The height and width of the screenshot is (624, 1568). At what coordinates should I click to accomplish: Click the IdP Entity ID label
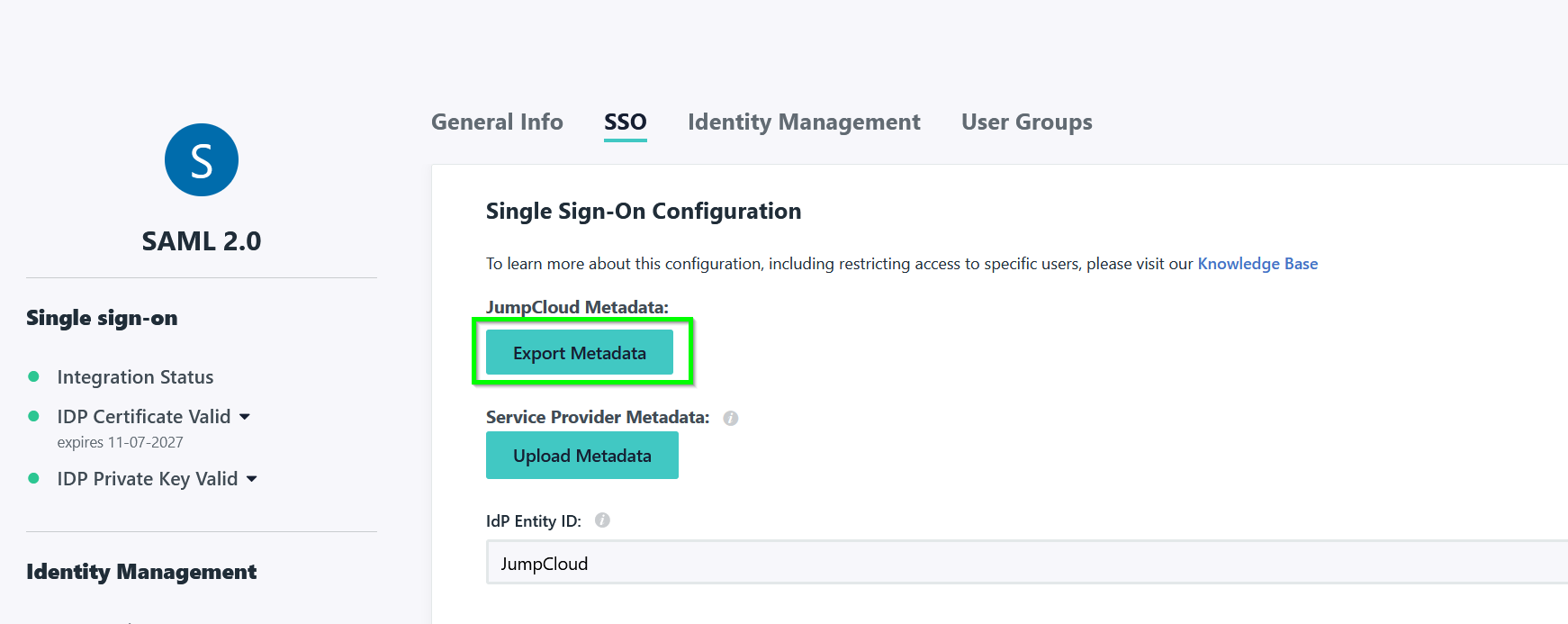coord(534,521)
